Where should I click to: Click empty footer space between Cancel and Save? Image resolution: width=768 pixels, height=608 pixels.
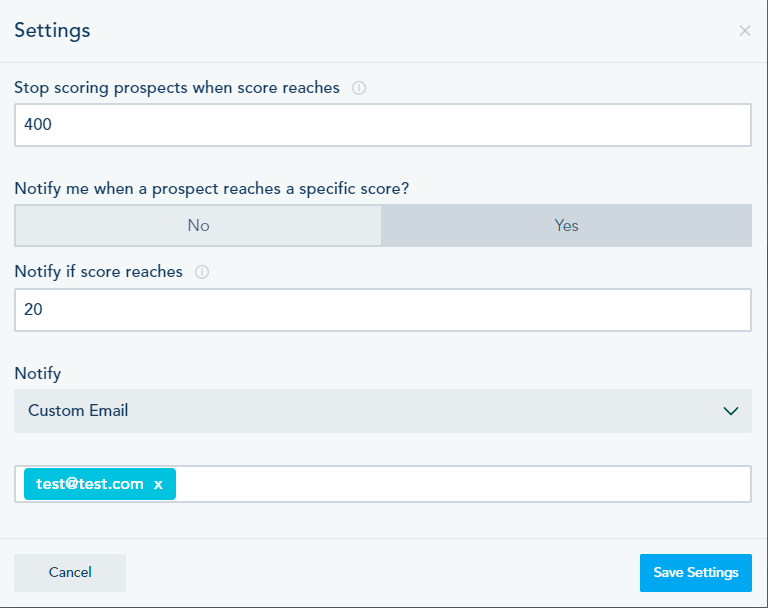pos(380,573)
